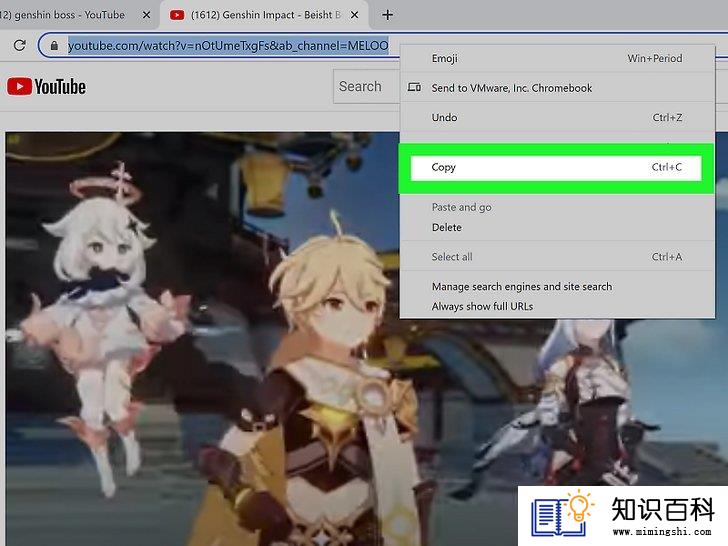
Task: Close the genshin boss YouTube tab
Action: coord(146,15)
